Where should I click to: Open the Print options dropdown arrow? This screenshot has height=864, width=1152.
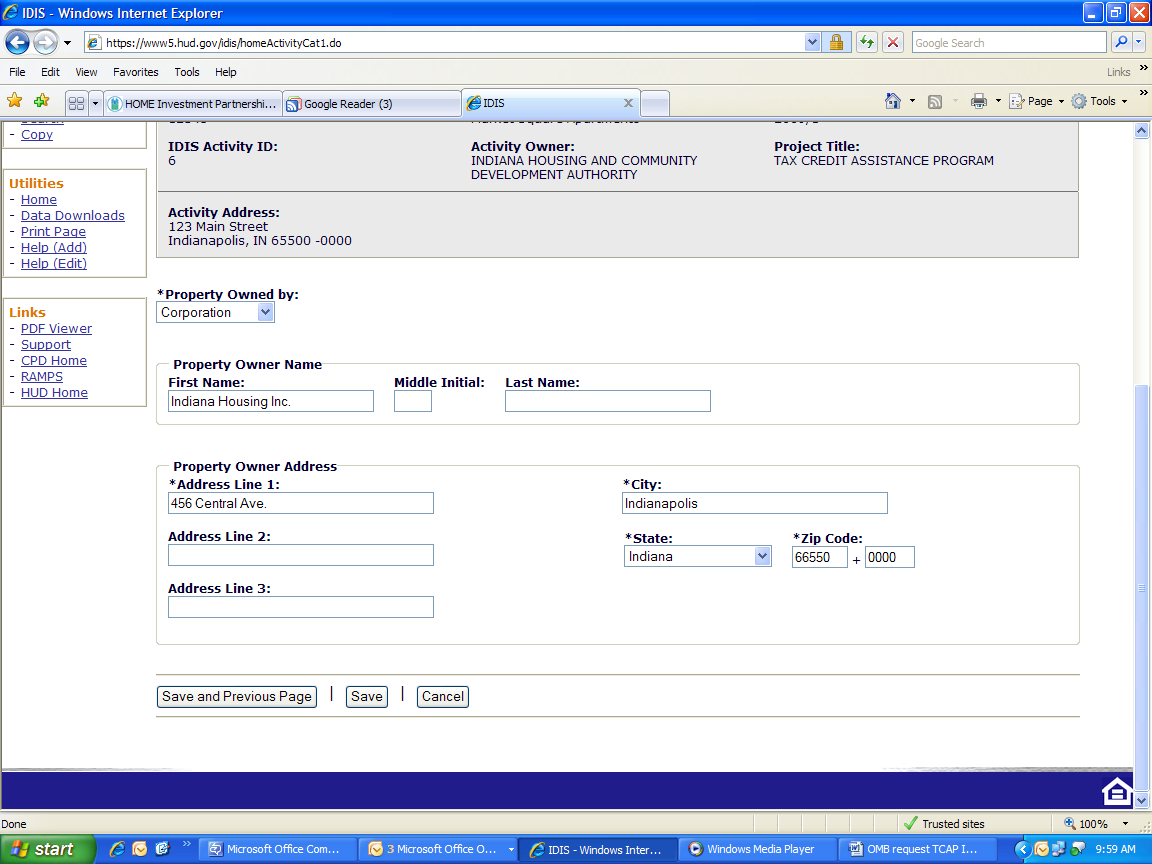coord(998,101)
